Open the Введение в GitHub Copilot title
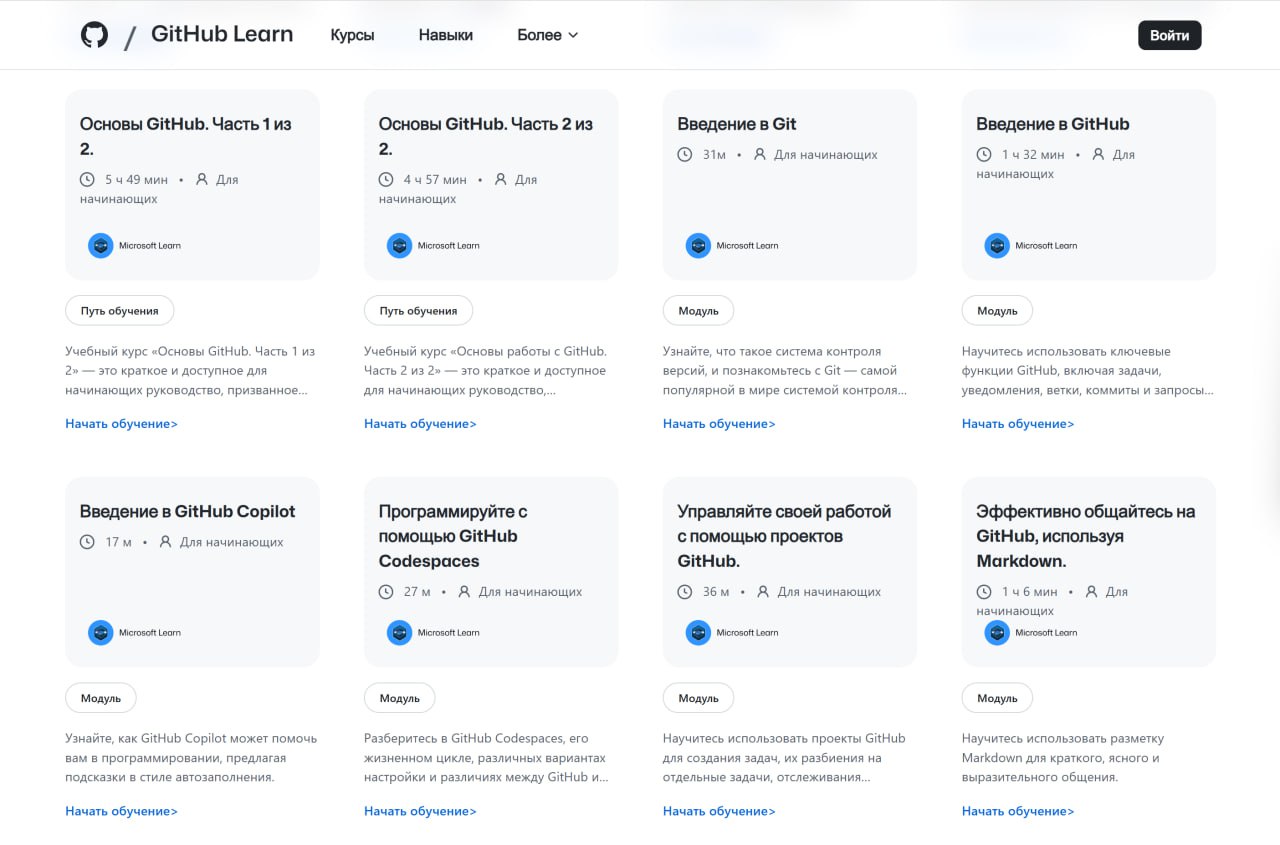The image size is (1280, 845). [188, 511]
